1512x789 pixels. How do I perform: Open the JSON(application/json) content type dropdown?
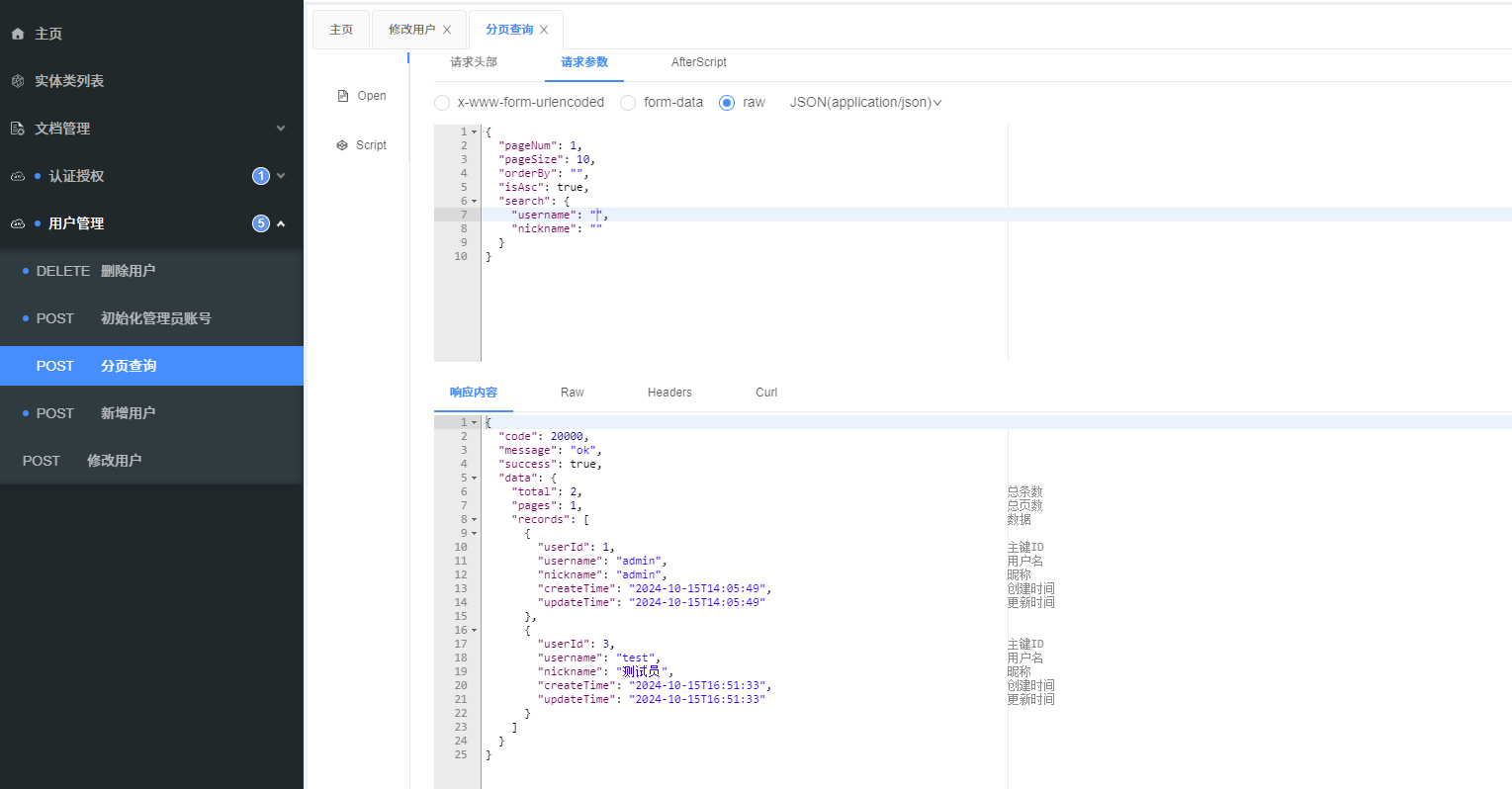tap(865, 103)
